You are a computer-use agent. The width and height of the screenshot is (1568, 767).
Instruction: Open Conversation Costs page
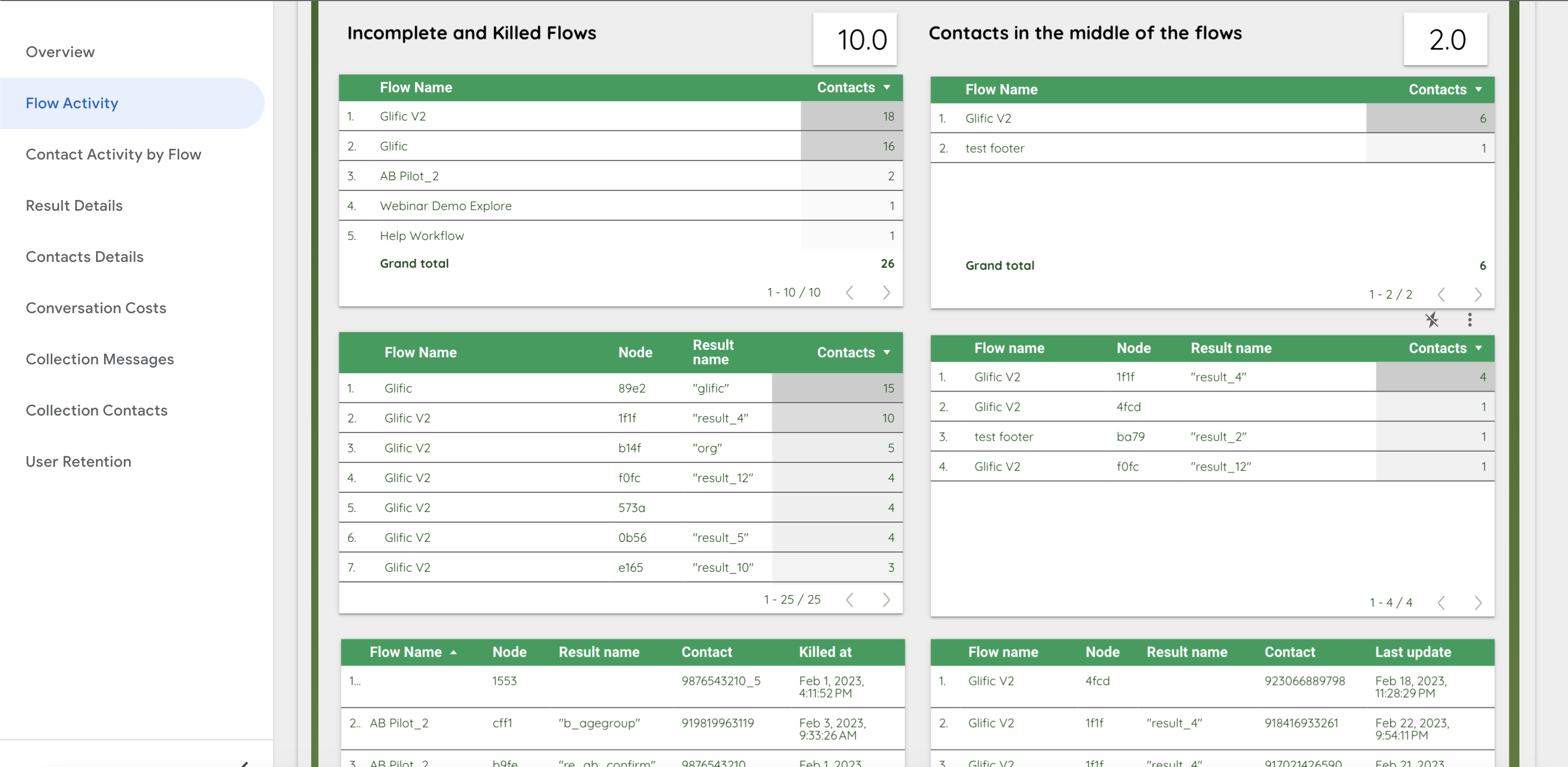[96, 308]
